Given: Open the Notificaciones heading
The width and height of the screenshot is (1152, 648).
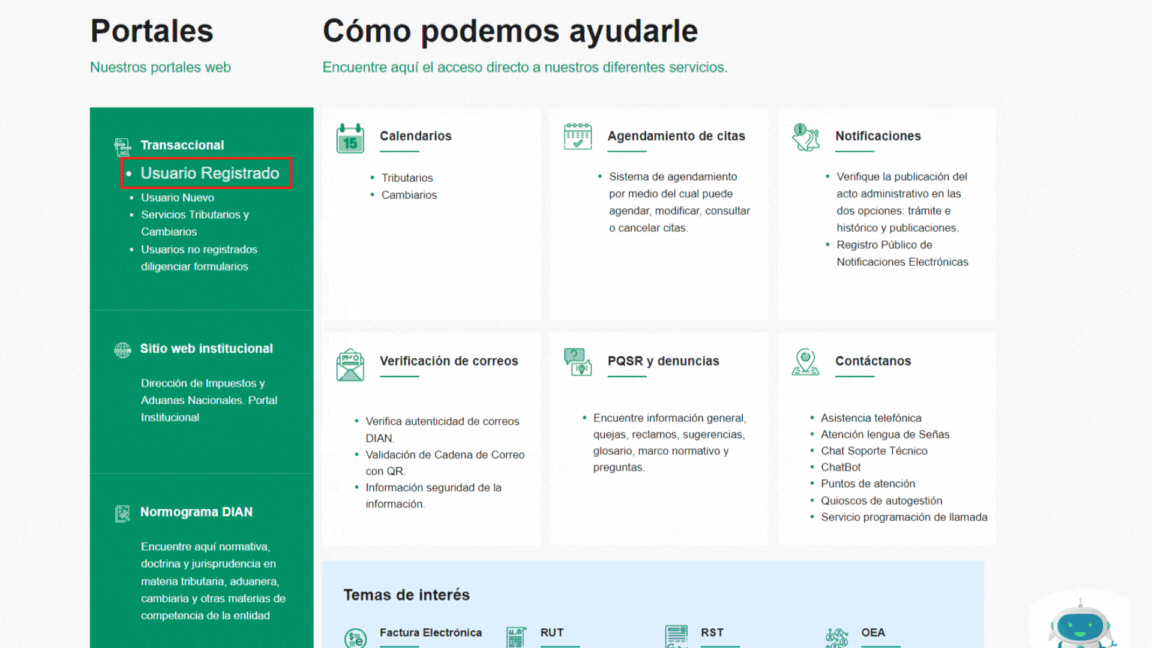Looking at the screenshot, I should pos(878,136).
